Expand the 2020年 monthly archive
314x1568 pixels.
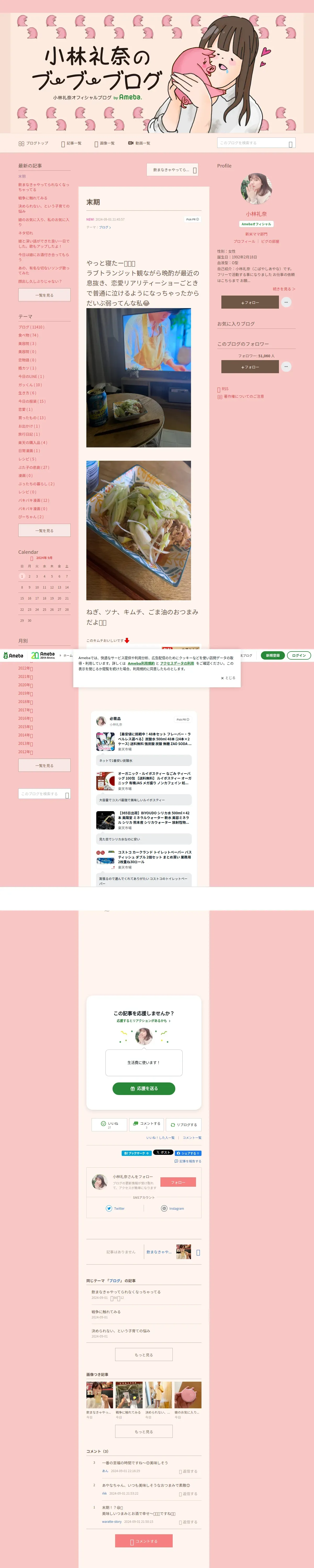tap(26, 685)
